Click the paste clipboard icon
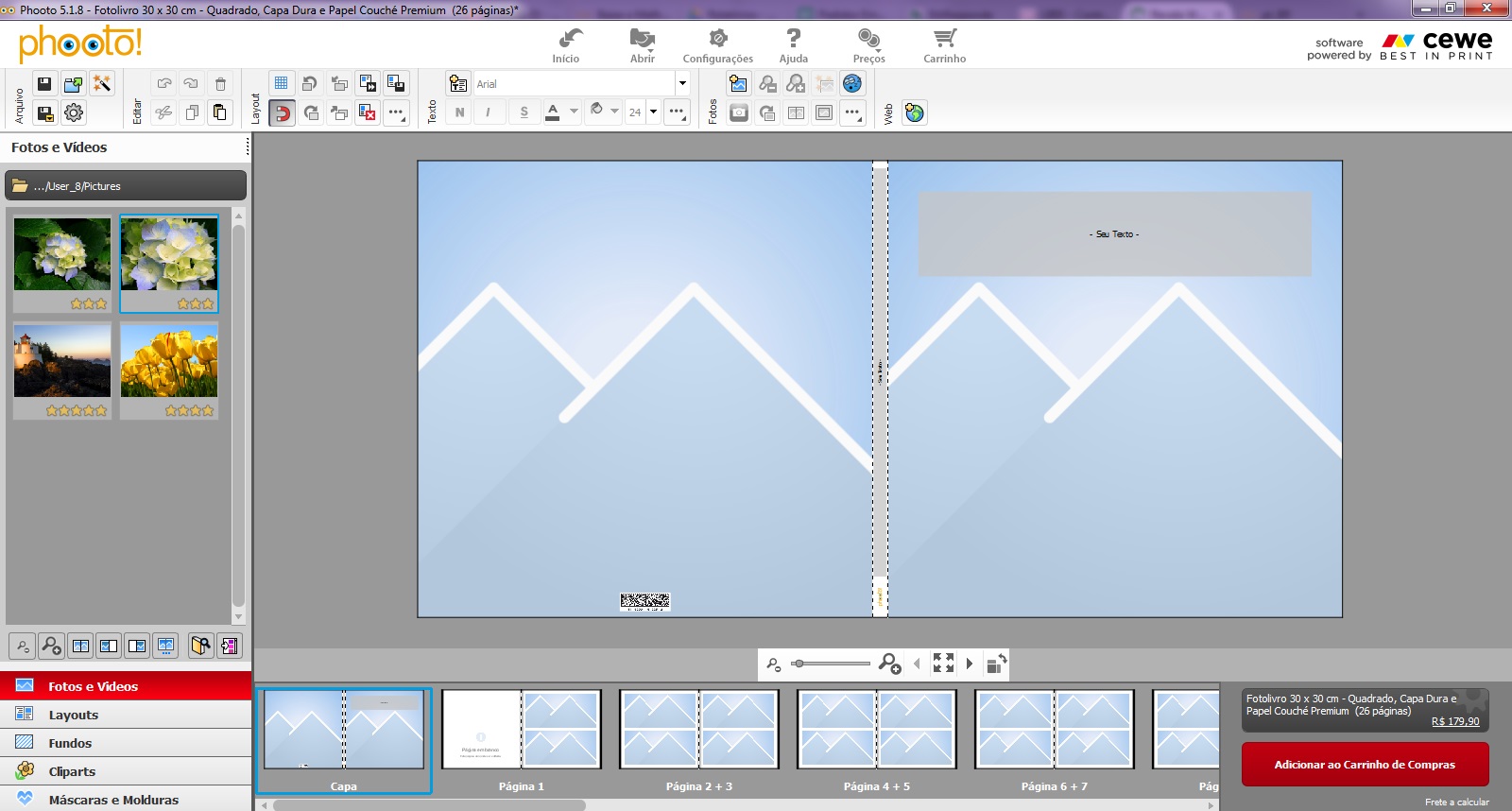1512x811 pixels. [220, 112]
